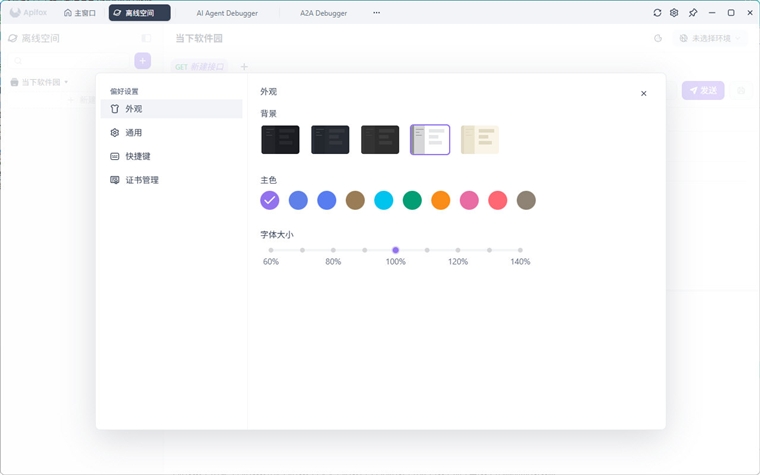Set font size slider to 120%
Image resolution: width=760 pixels, height=475 pixels.
point(458,250)
